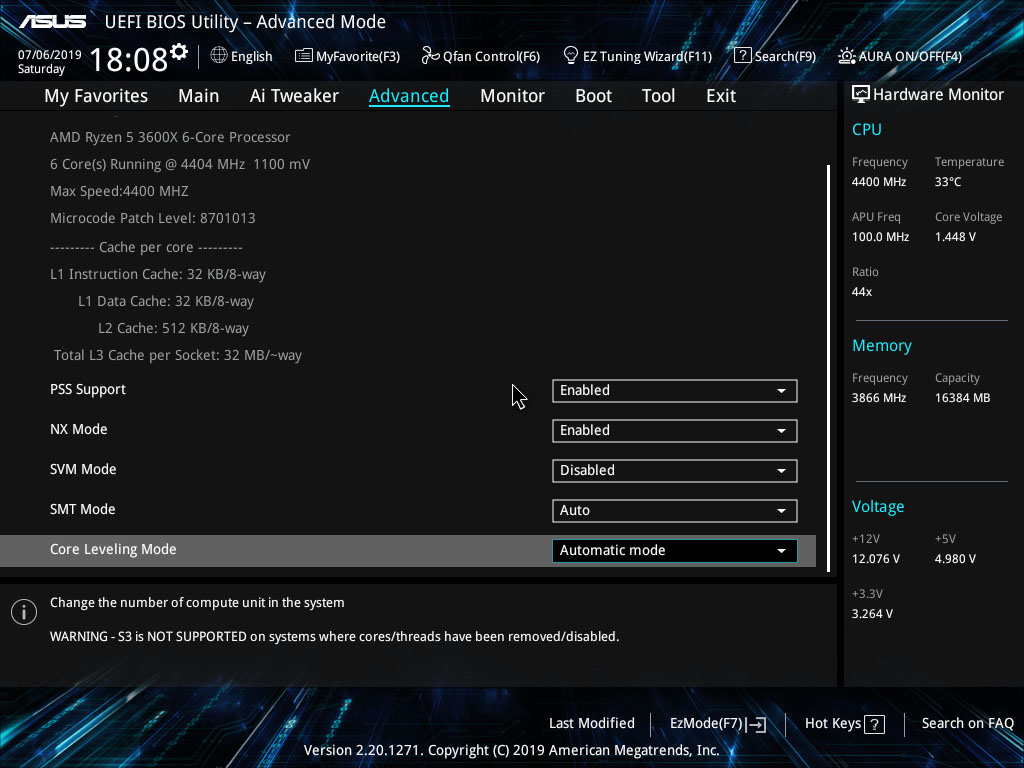Click Total L3 Cache per Socket text
Screen dimensions: 1024x768
pyautogui.click(x=178, y=355)
